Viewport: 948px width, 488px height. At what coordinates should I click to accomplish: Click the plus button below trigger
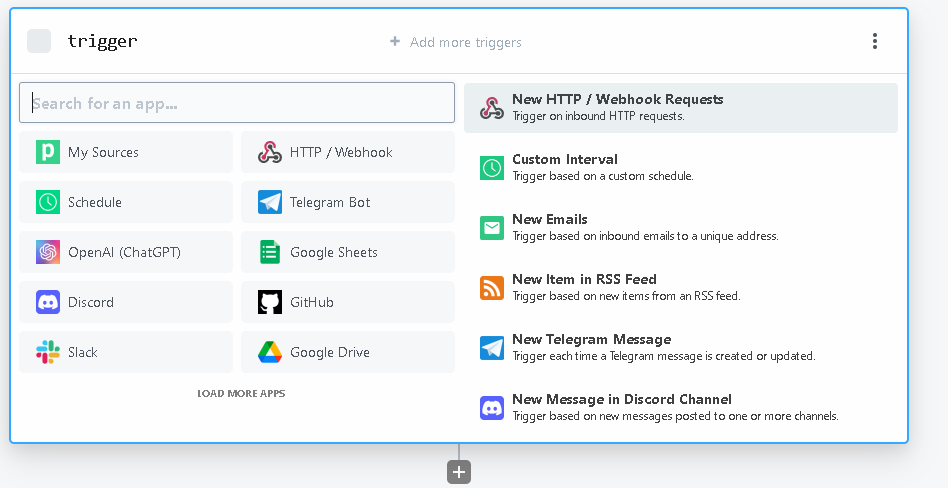coord(459,472)
